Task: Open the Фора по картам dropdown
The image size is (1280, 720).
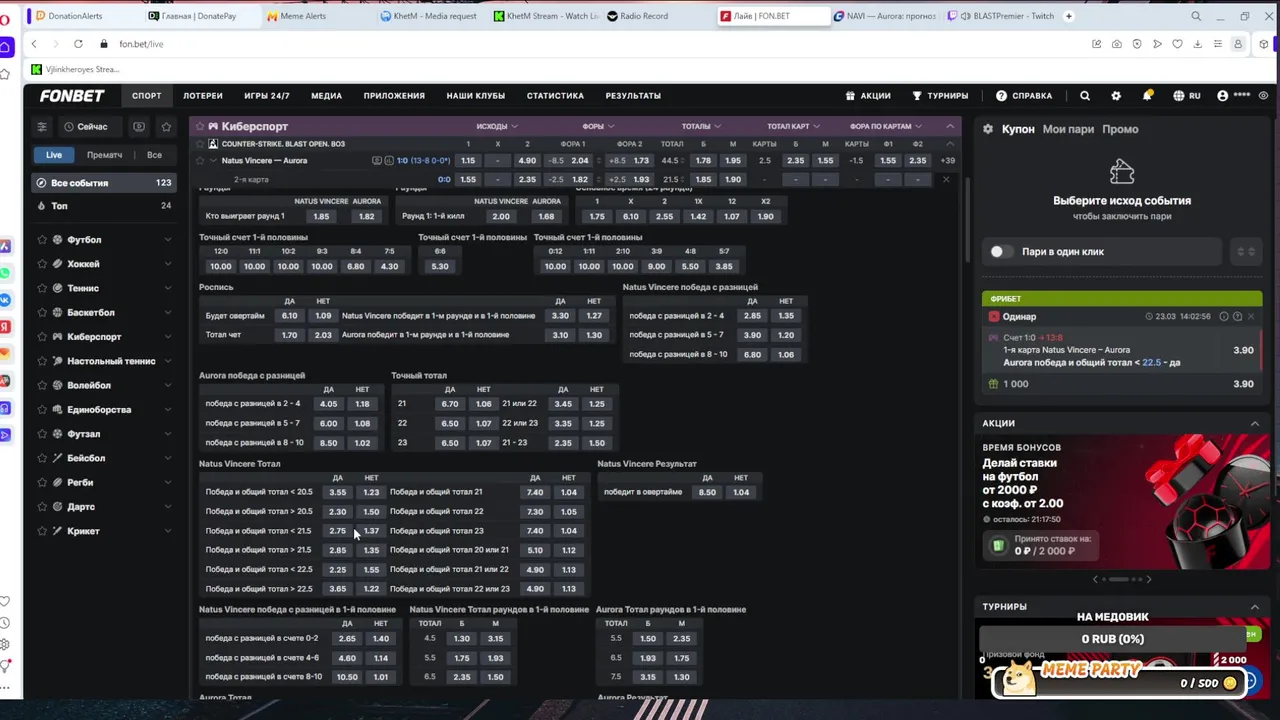Action: coord(885,127)
